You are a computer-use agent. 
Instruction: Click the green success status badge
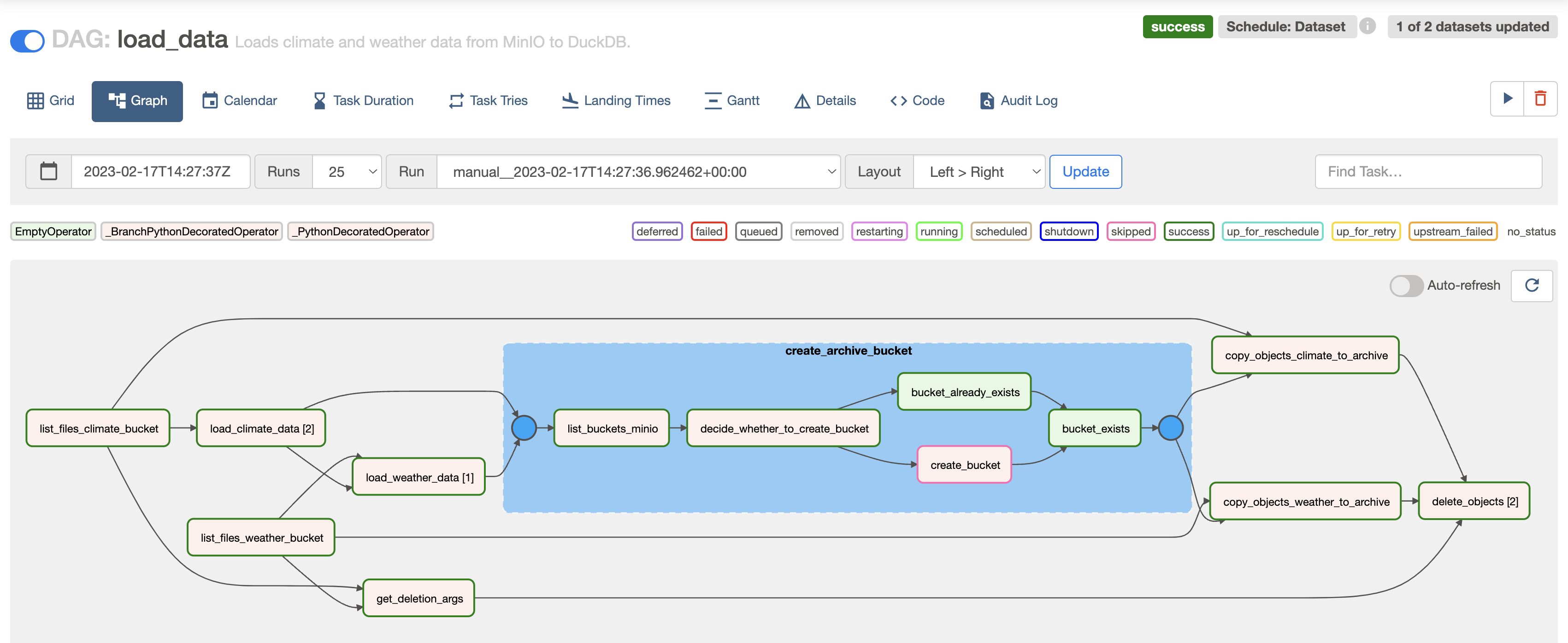(1177, 26)
